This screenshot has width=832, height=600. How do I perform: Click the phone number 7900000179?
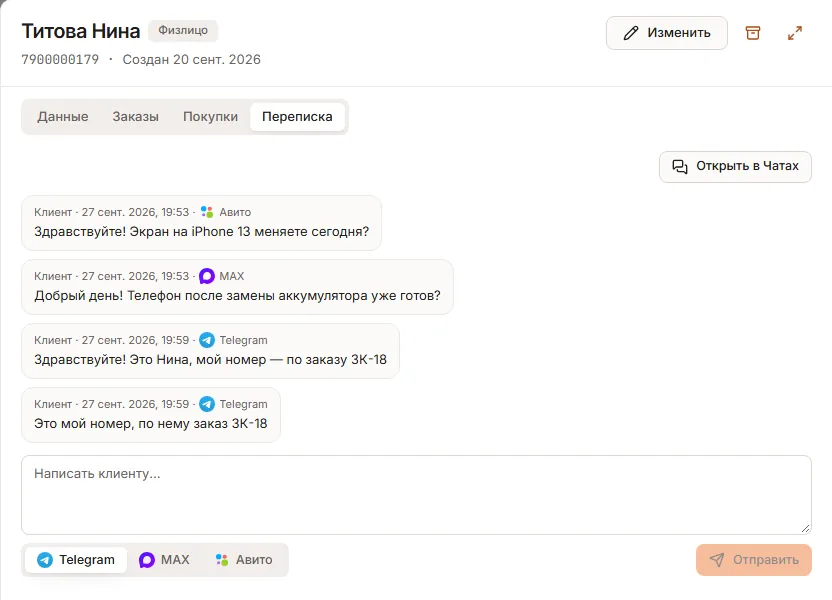click(x=60, y=59)
